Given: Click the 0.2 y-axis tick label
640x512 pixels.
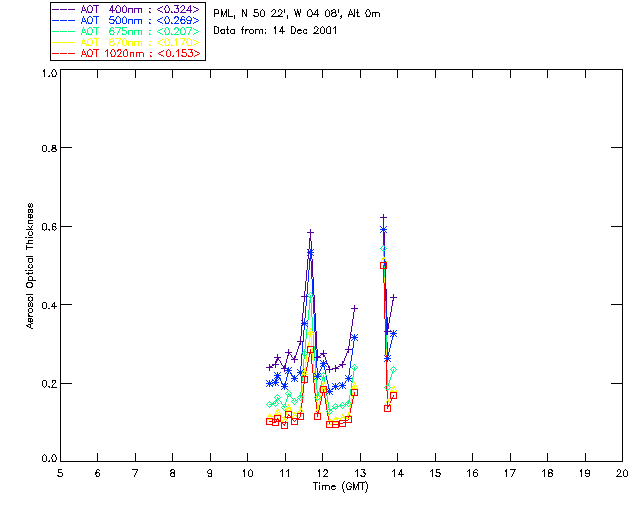Looking at the screenshot, I should point(49,383).
